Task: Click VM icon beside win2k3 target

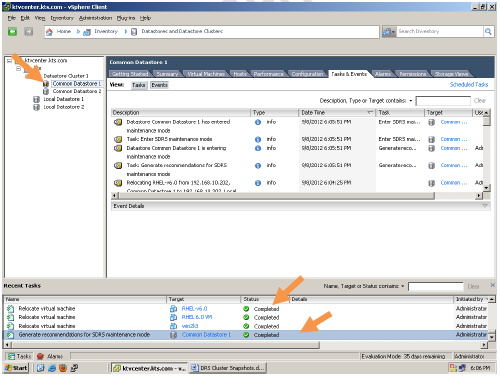Action: [x=174, y=326]
